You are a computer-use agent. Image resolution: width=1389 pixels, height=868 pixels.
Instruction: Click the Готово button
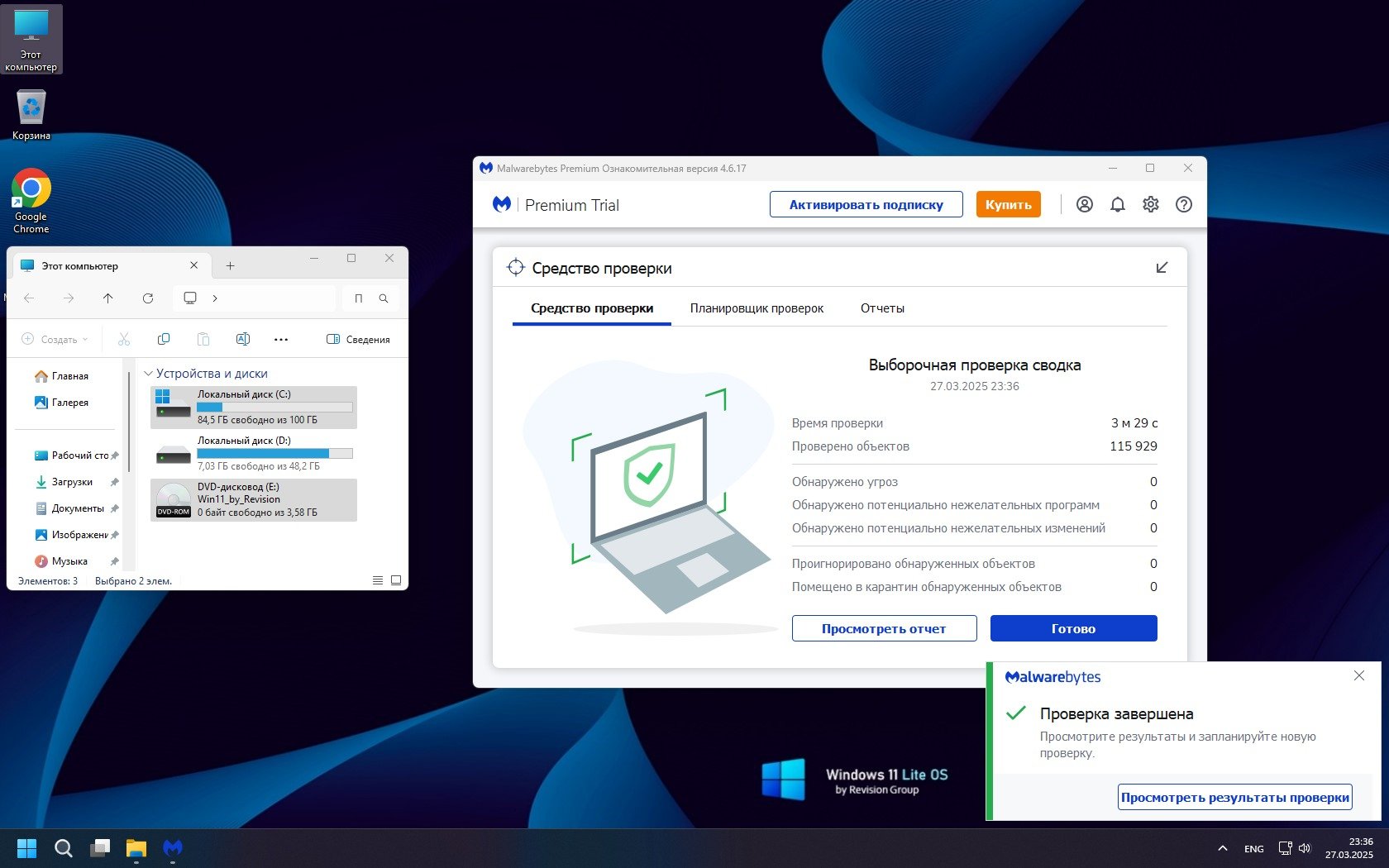click(x=1073, y=628)
